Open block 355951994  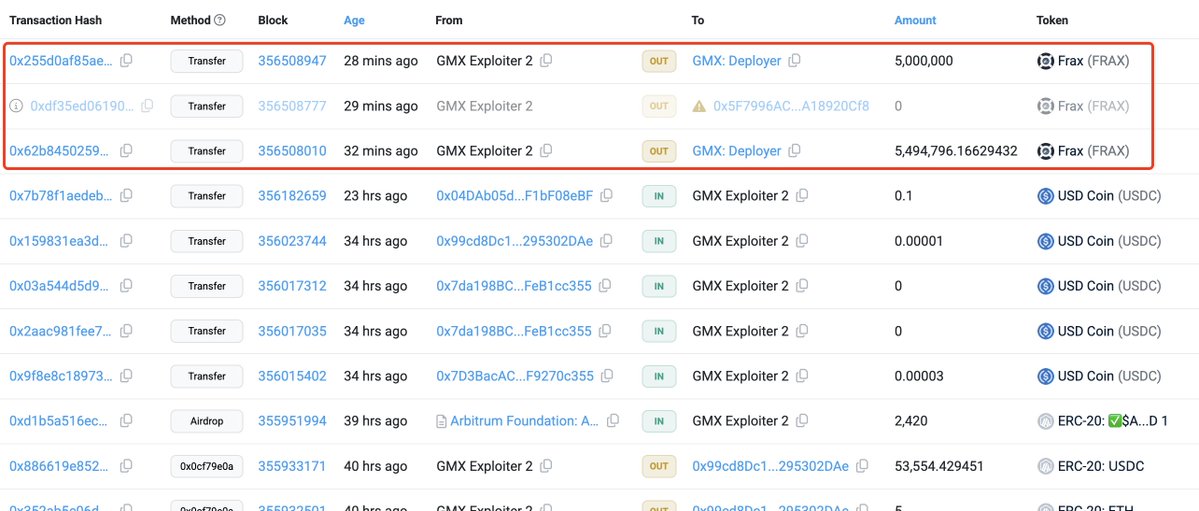click(x=292, y=421)
